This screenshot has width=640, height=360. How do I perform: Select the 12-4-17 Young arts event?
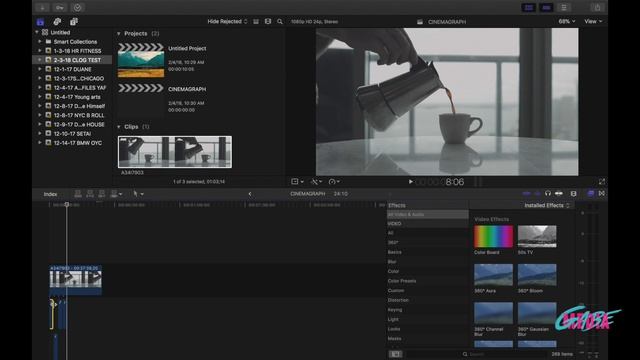(x=72, y=97)
